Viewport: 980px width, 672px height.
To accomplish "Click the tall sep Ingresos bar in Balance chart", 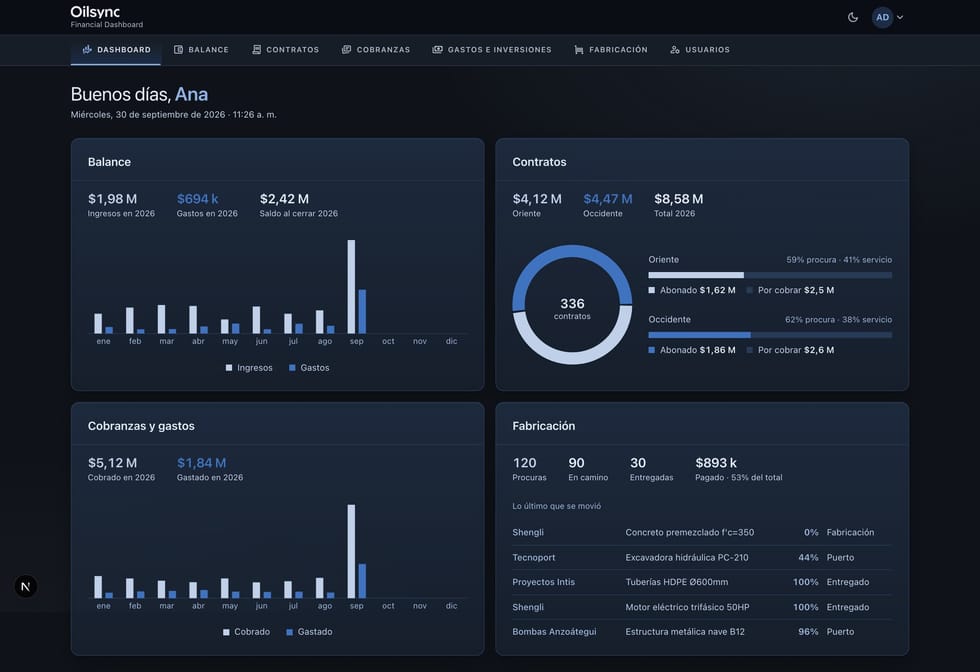I will click(351, 286).
